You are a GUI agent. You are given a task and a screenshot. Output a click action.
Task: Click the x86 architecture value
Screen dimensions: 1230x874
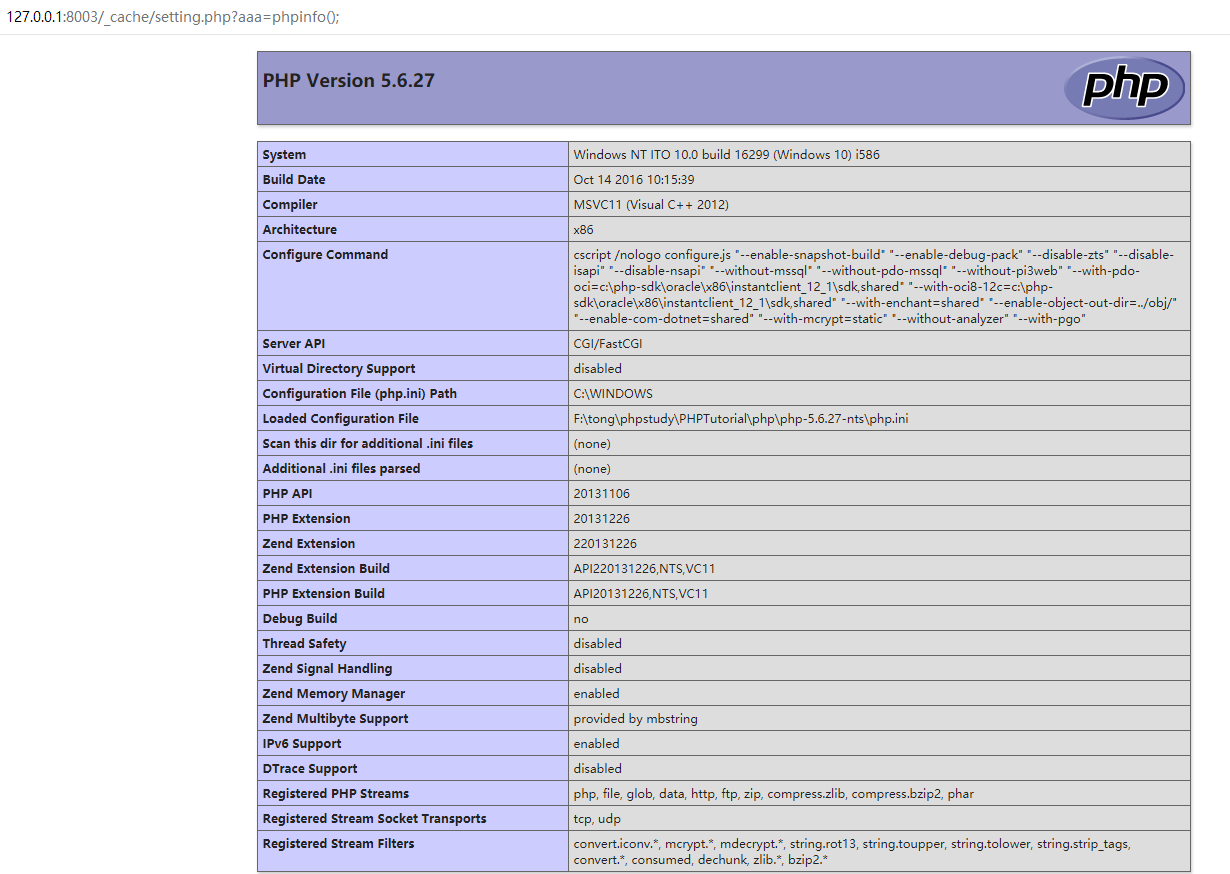coord(583,230)
